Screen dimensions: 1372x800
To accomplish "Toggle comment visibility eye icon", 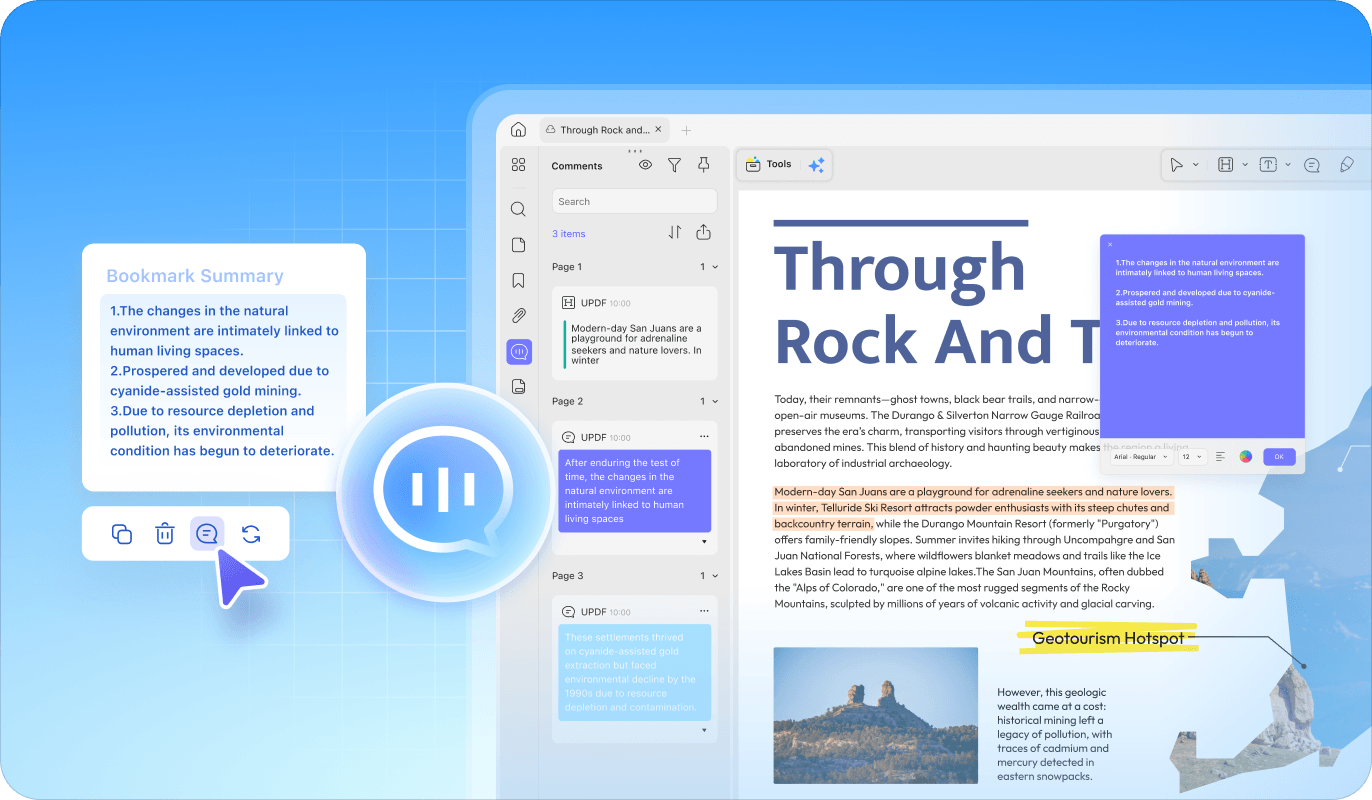I will (645, 165).
